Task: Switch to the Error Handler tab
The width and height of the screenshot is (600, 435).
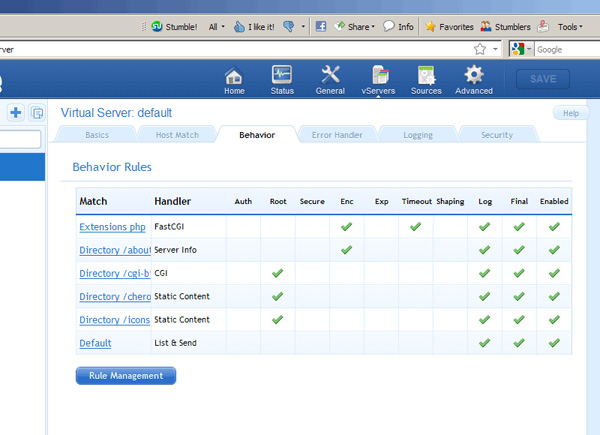Action: click(x=336, y=134)
